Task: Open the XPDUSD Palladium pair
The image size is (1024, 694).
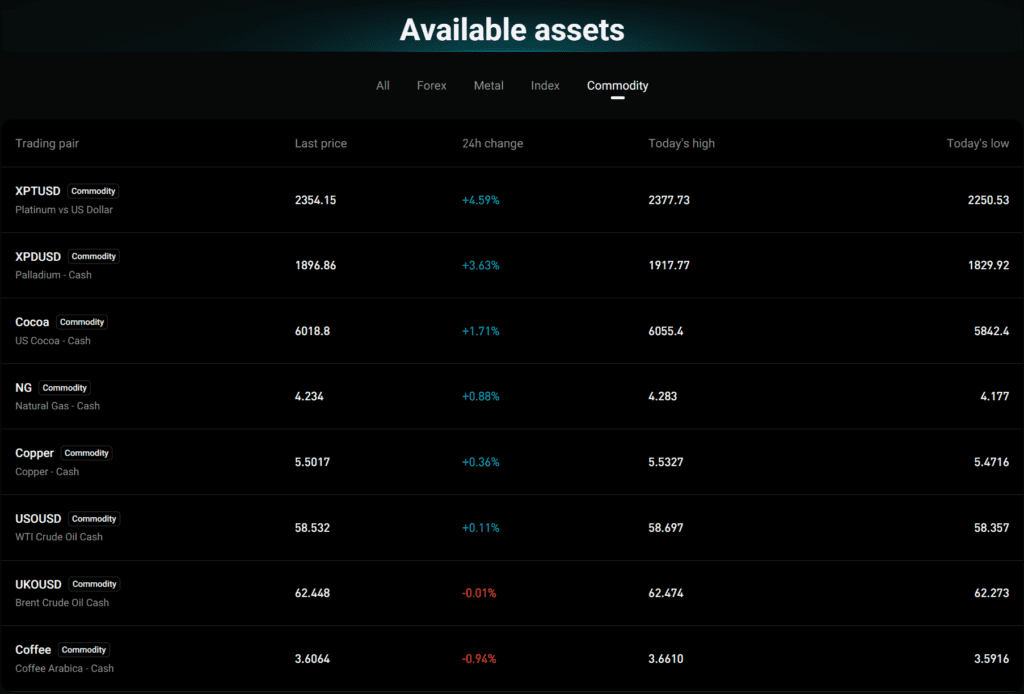Action: tap(38, 257)
